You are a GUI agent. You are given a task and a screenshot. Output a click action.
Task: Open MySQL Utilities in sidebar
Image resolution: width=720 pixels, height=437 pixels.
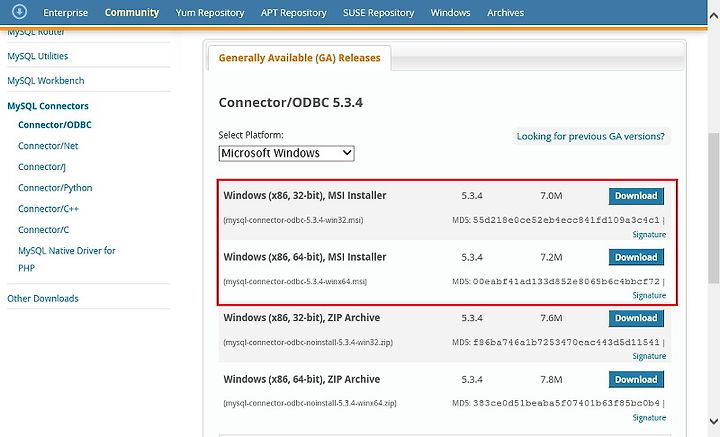point(38,56)
